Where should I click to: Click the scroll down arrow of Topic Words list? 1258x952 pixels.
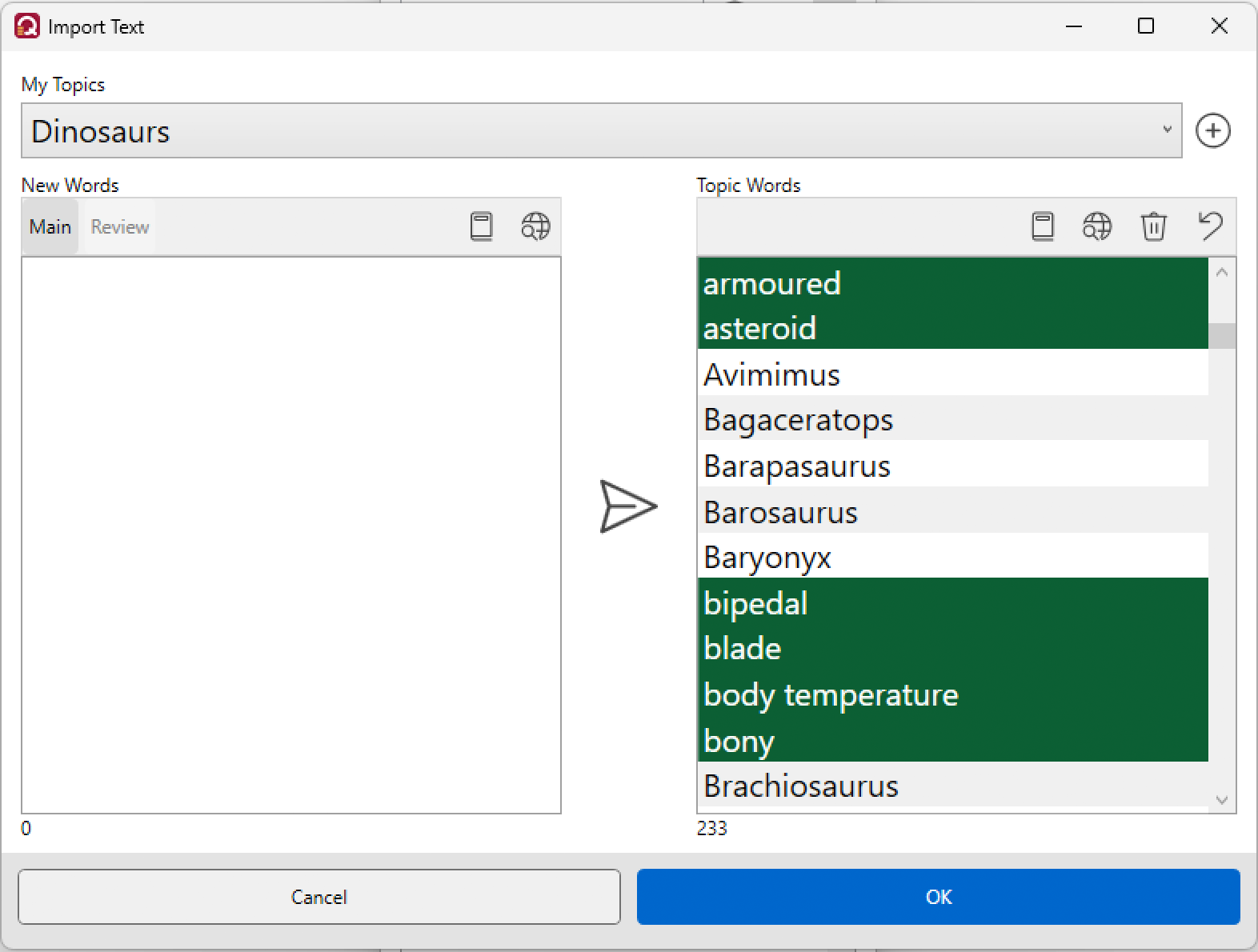(x=1222, y=799)
